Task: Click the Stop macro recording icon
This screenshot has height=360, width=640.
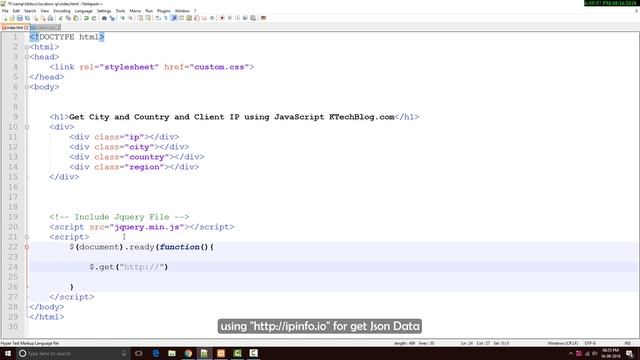Action: (x=230, y=18)
